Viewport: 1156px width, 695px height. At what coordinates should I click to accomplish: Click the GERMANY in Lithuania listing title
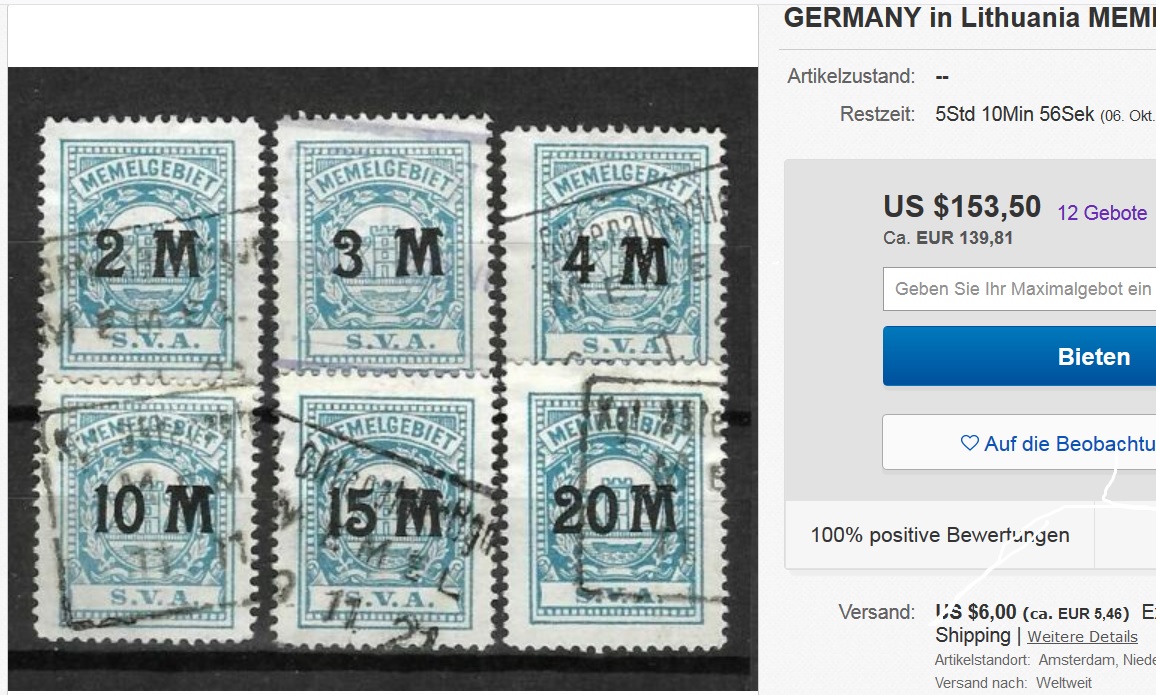pyautogui.click(x=969, y=18)
